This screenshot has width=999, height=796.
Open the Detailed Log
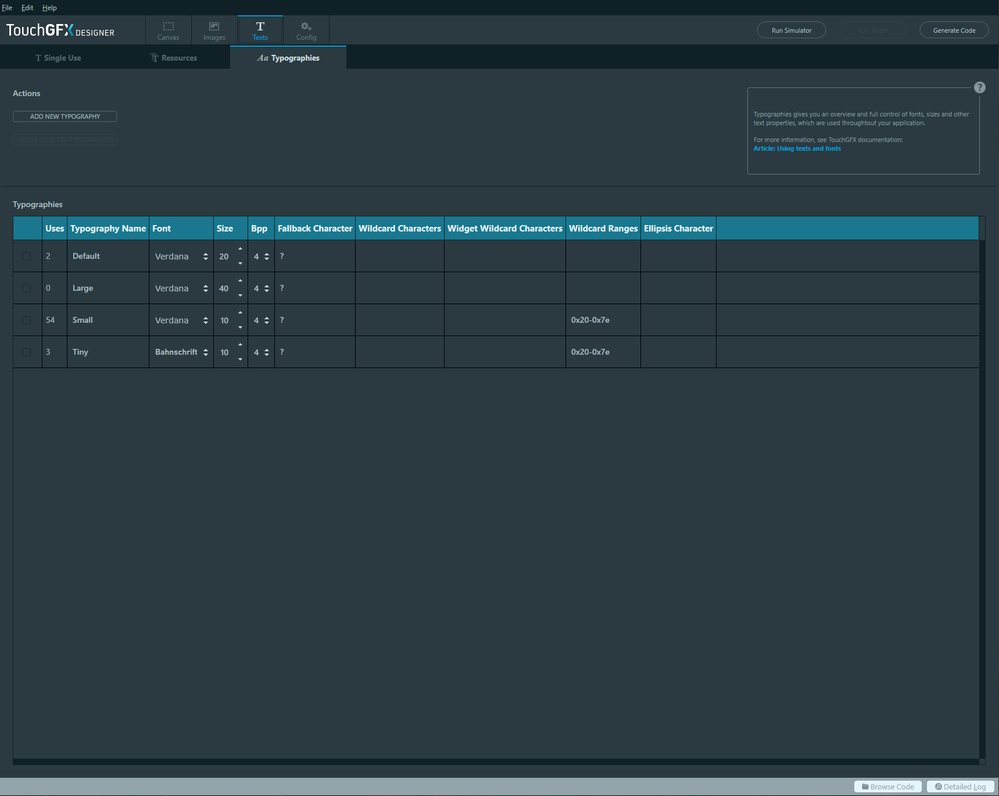pyautogui.click(x=960, y=786)
